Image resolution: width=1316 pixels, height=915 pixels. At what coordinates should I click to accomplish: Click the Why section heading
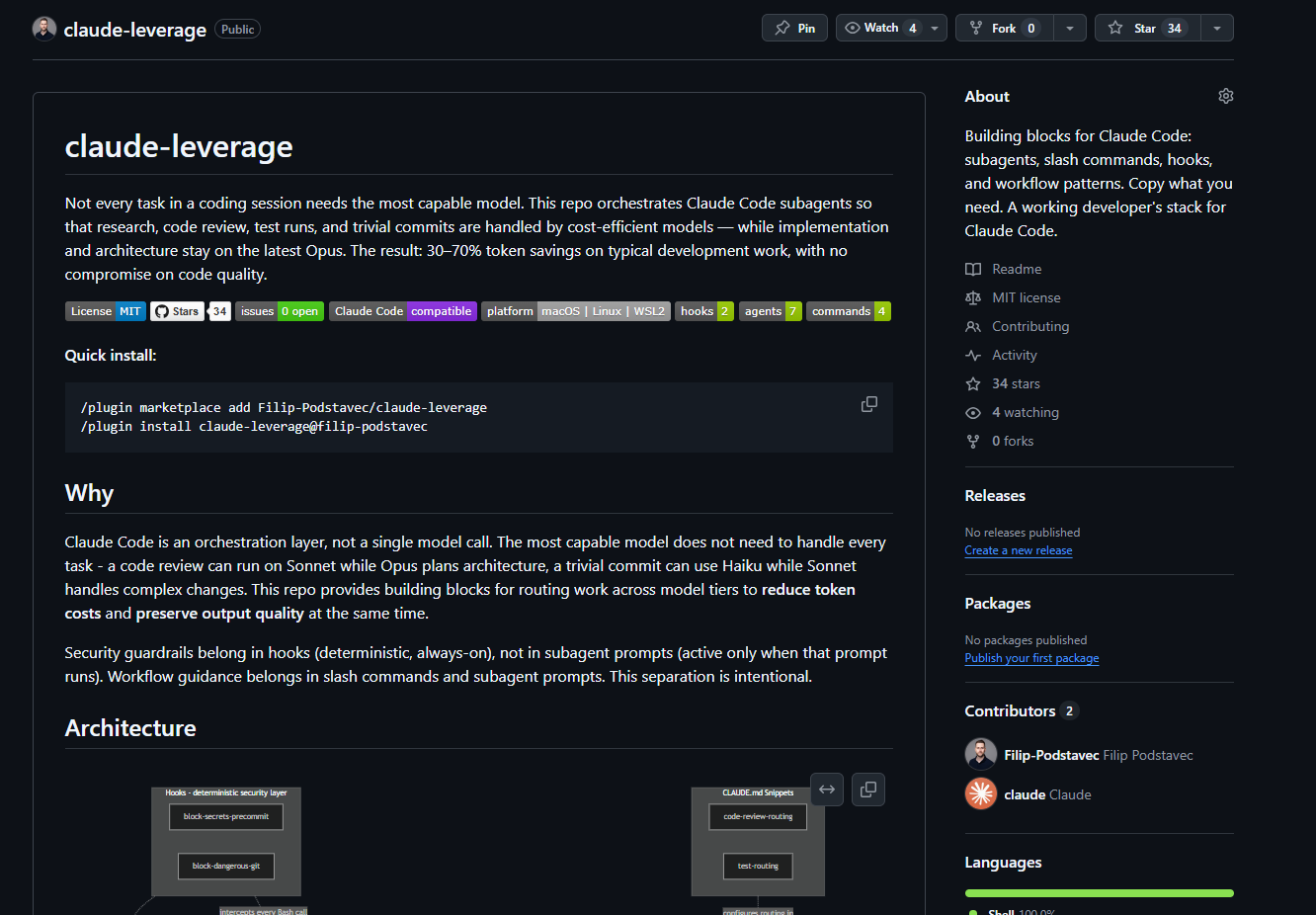89,493
